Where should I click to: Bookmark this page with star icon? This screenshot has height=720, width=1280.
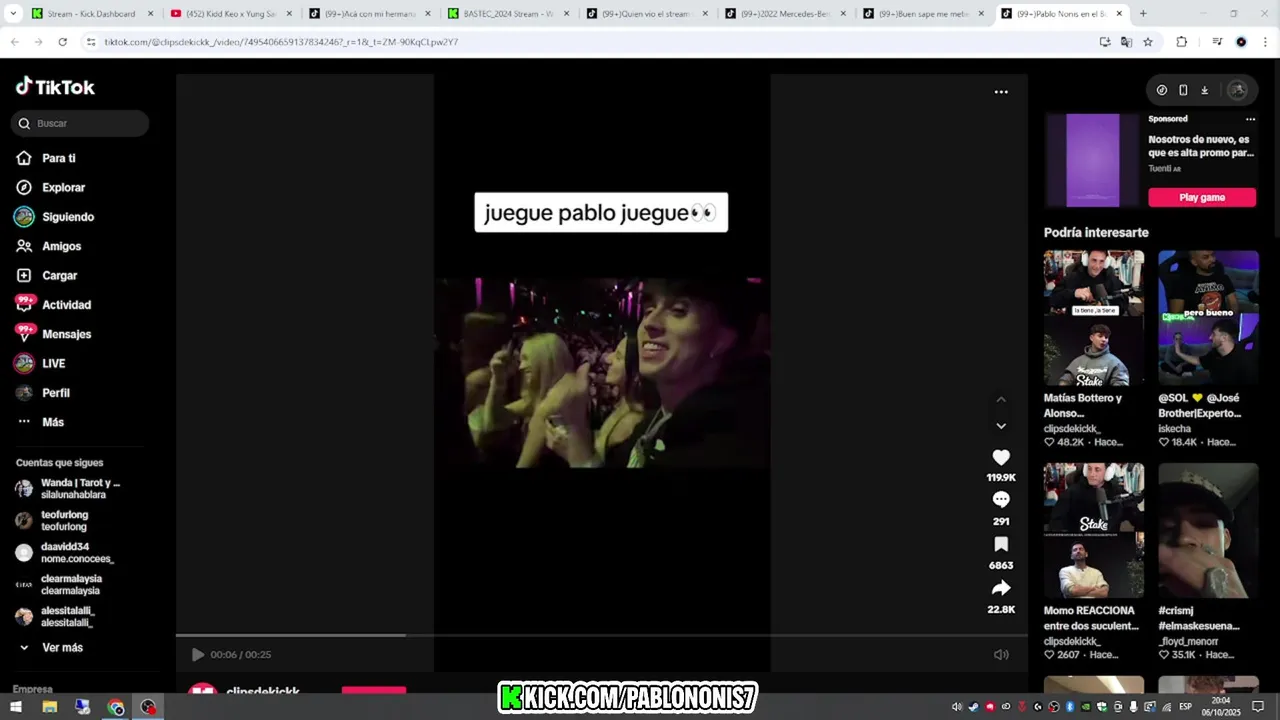(x=1148, y=42)
